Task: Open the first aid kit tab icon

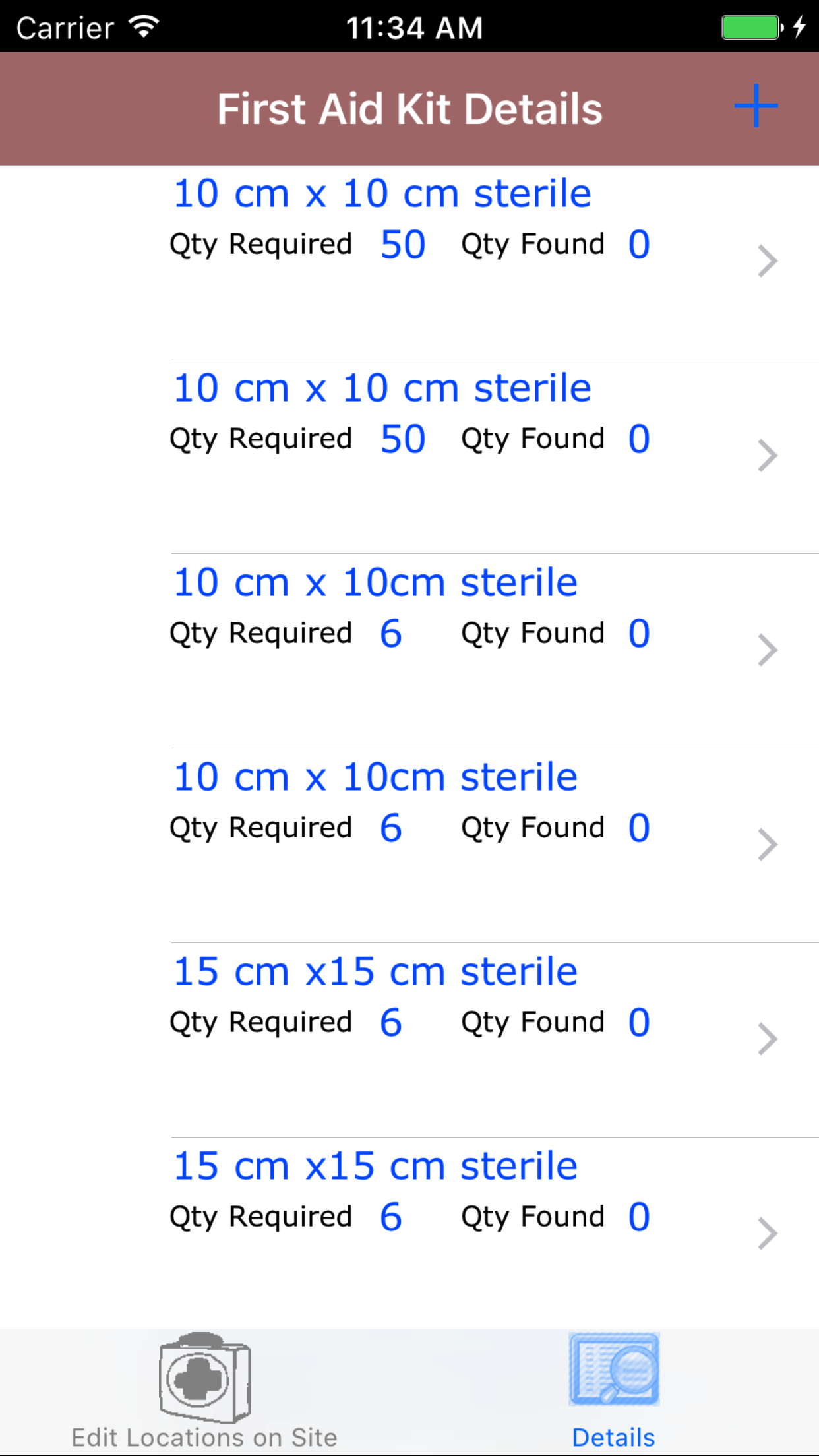Action: (x=204, y=1378)
